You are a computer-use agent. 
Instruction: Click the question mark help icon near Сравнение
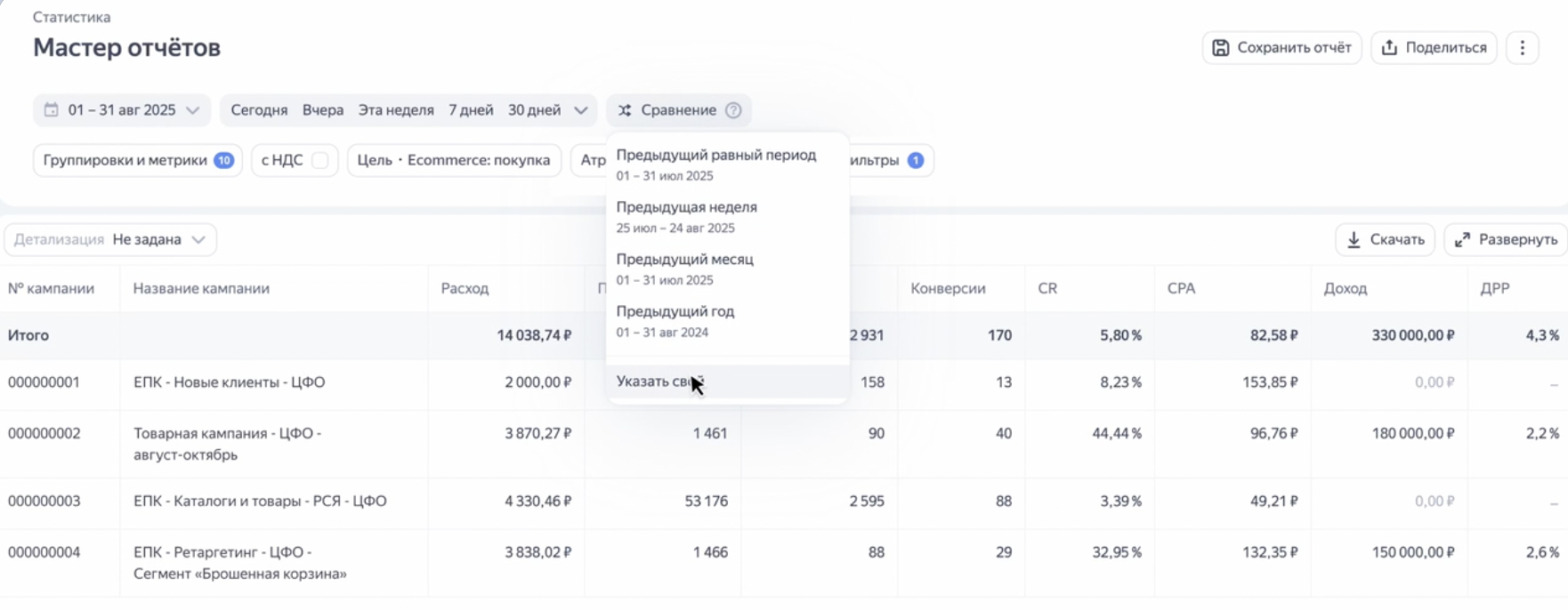pos(733,110)
